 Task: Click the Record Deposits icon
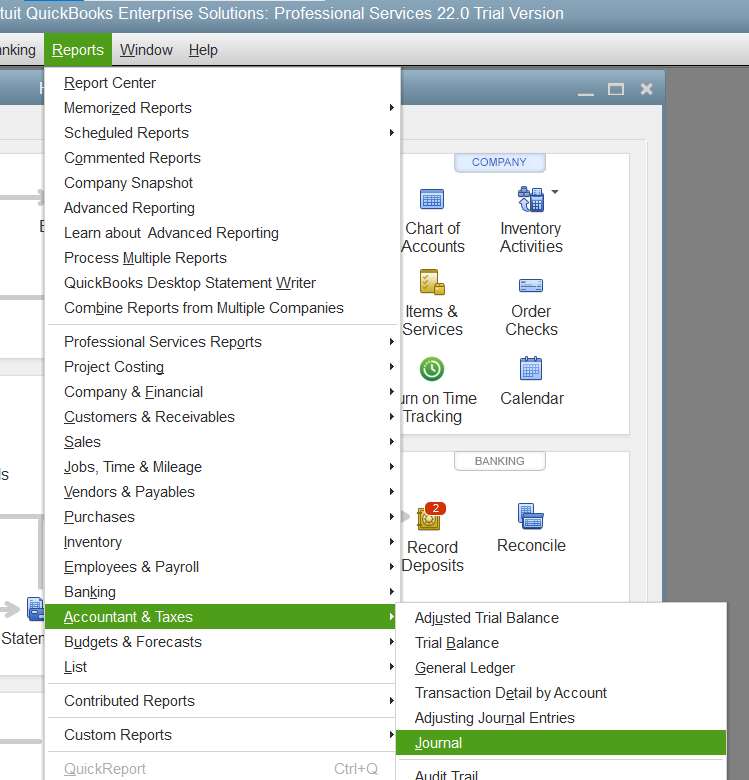(x=431, y=518)
